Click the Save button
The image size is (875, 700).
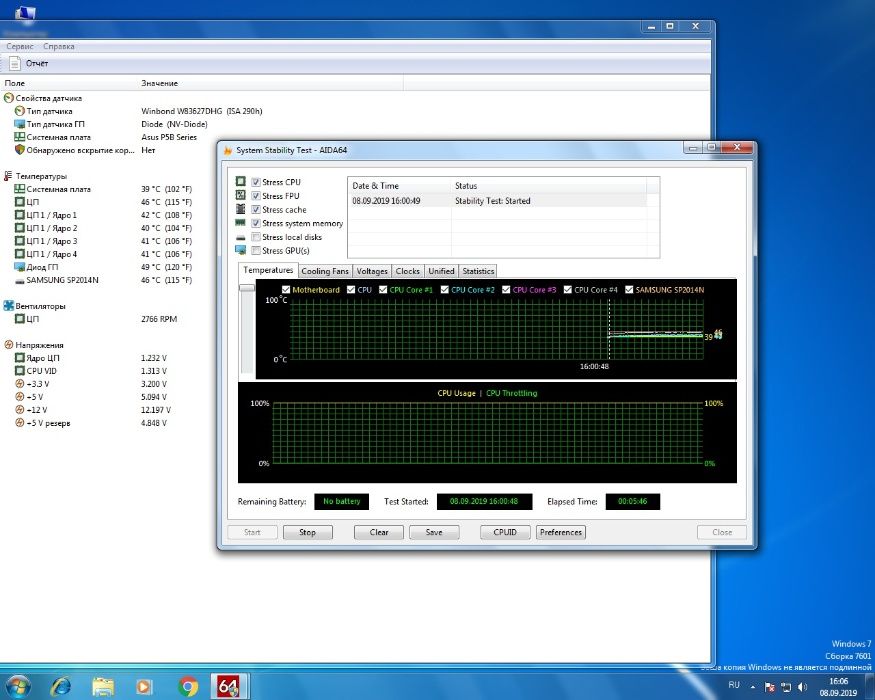tap(434, 532)
